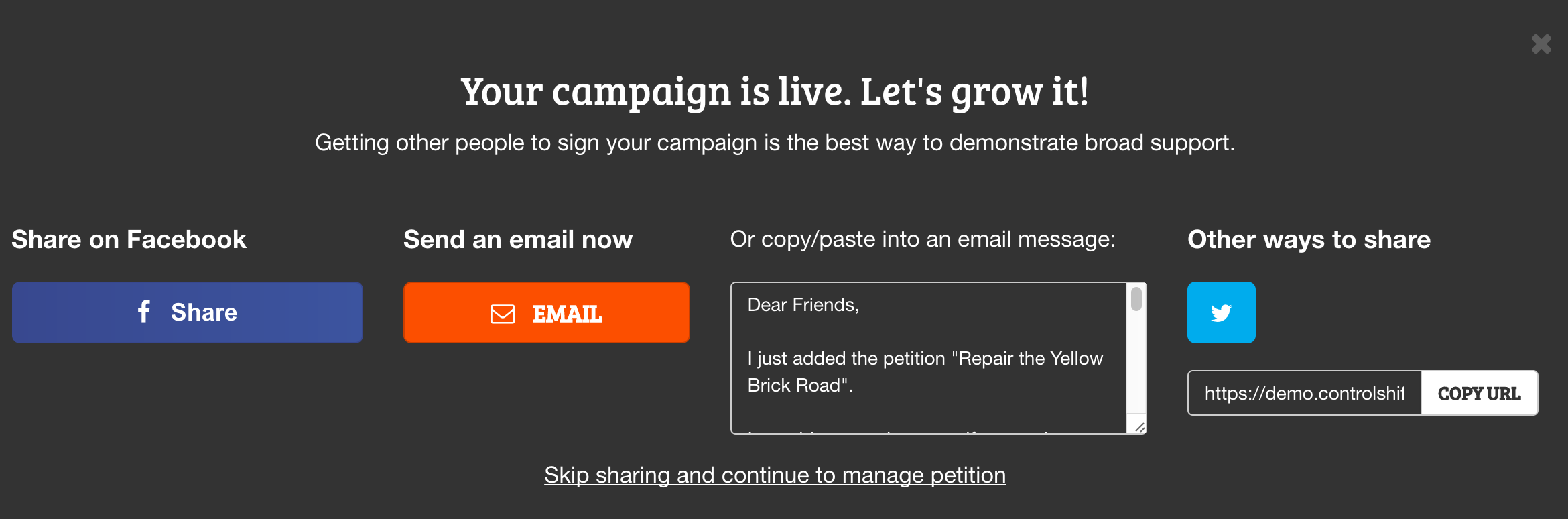Image resolution: width=1568 pixels, height=519 pixels.
Task: Click the 'Send an email now' heading
Action: pyautogui.click(x=517, y=239)
